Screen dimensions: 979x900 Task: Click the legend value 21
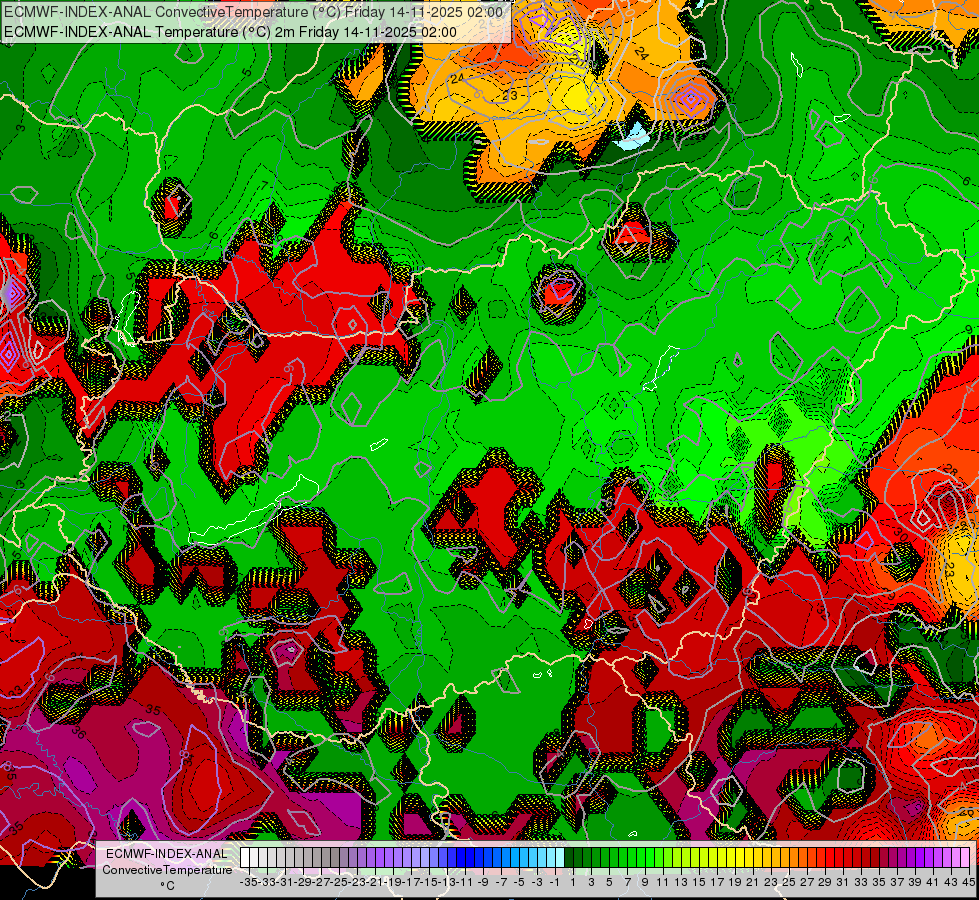pyautogui.click(x=753, y=883)
